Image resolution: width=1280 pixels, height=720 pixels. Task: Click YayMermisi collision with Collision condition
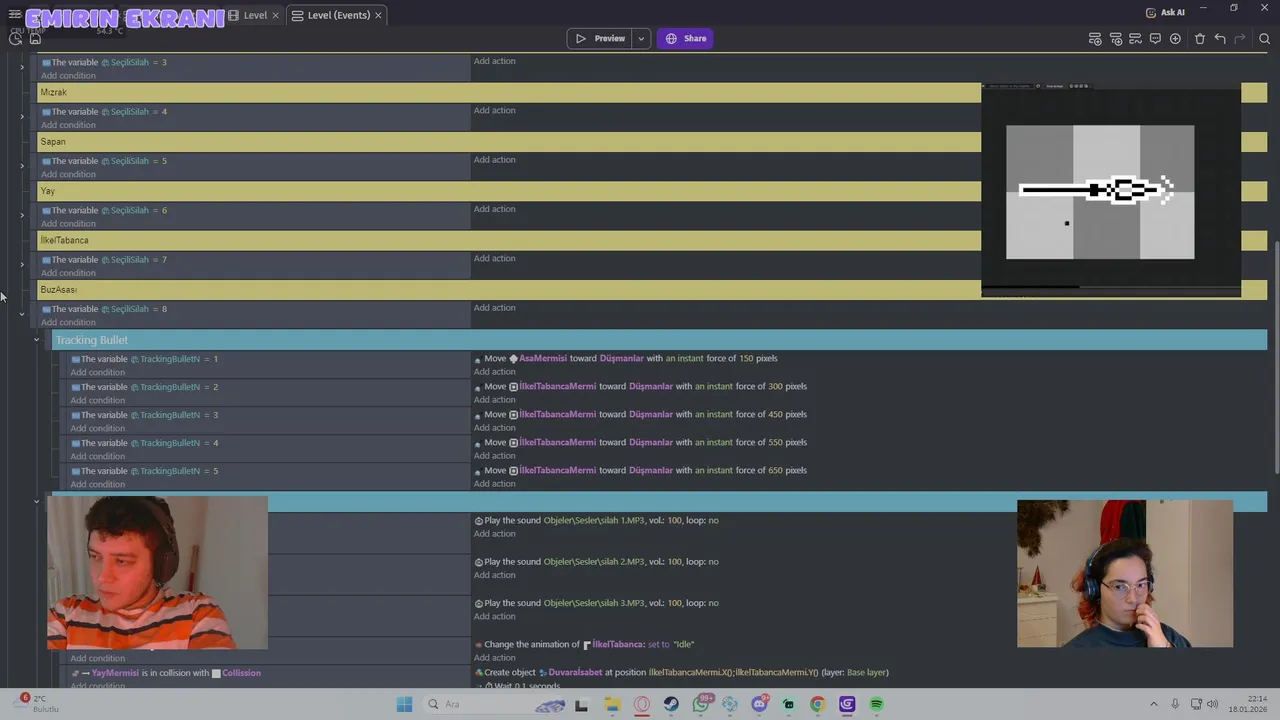(165, 673)
